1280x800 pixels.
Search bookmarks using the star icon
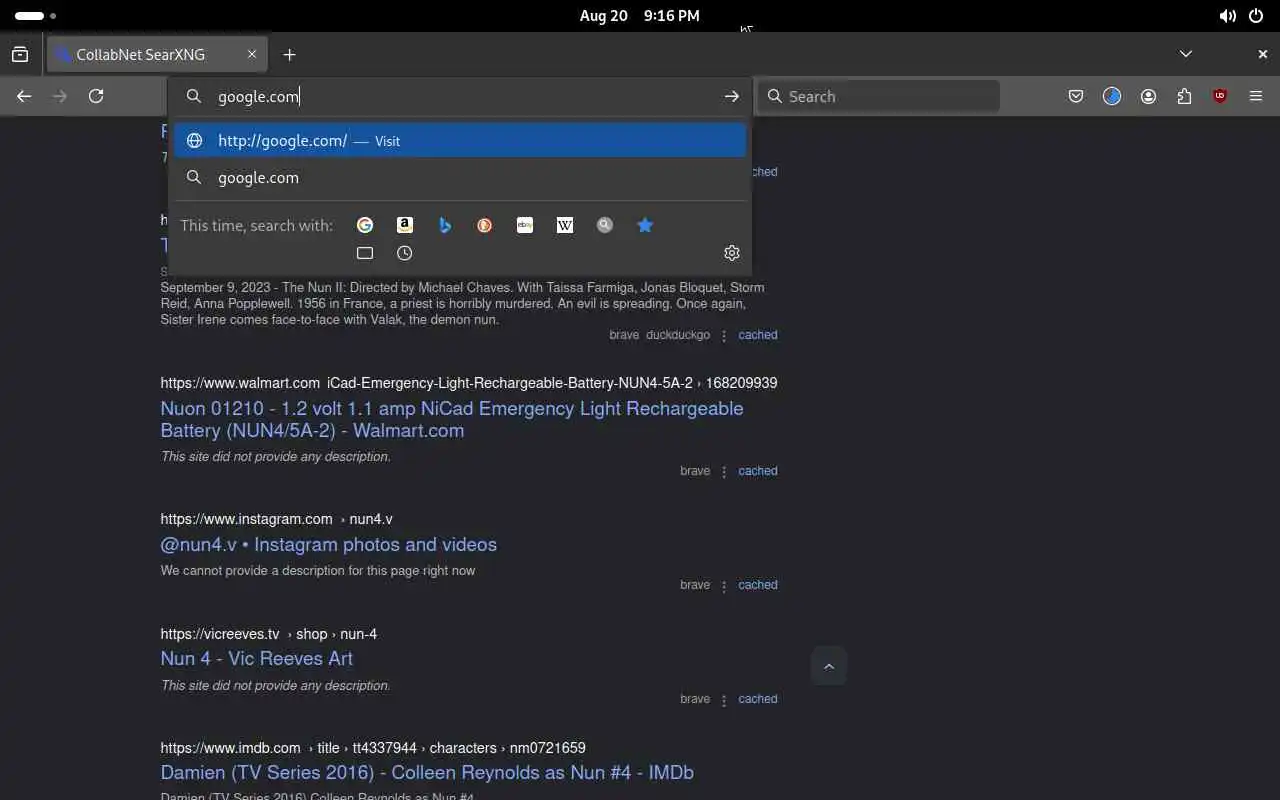click(645, 225)
